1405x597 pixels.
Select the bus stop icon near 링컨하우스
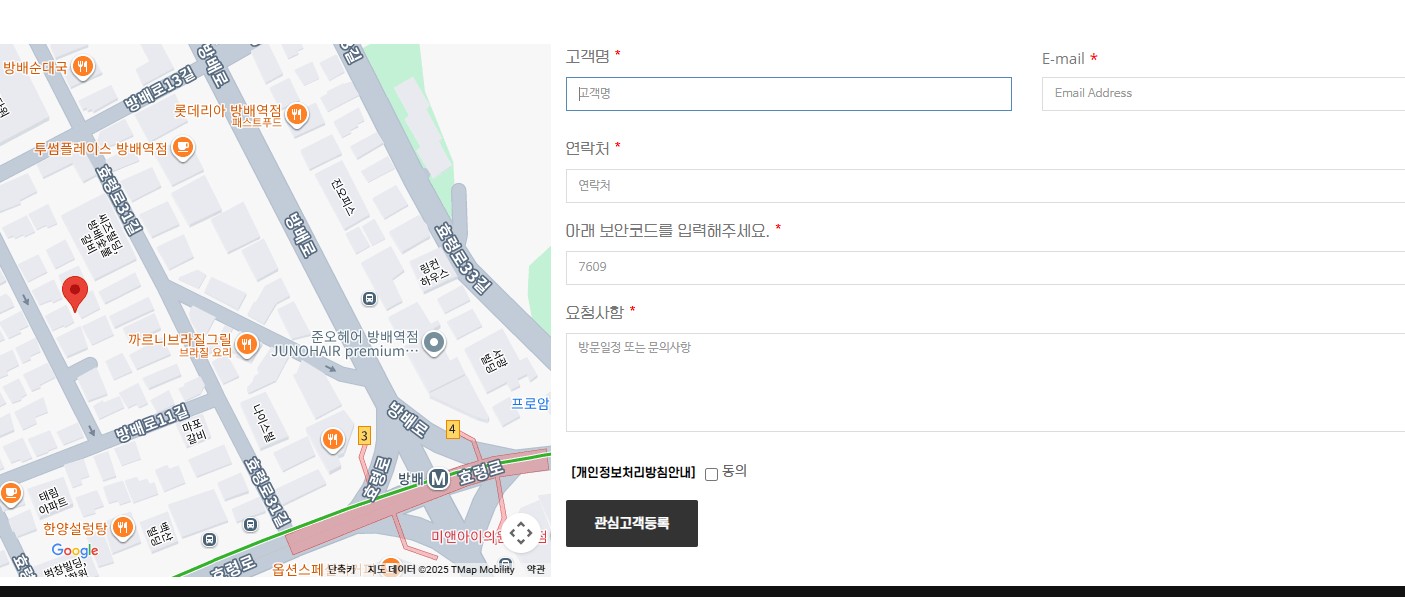(x=369, y=298)
